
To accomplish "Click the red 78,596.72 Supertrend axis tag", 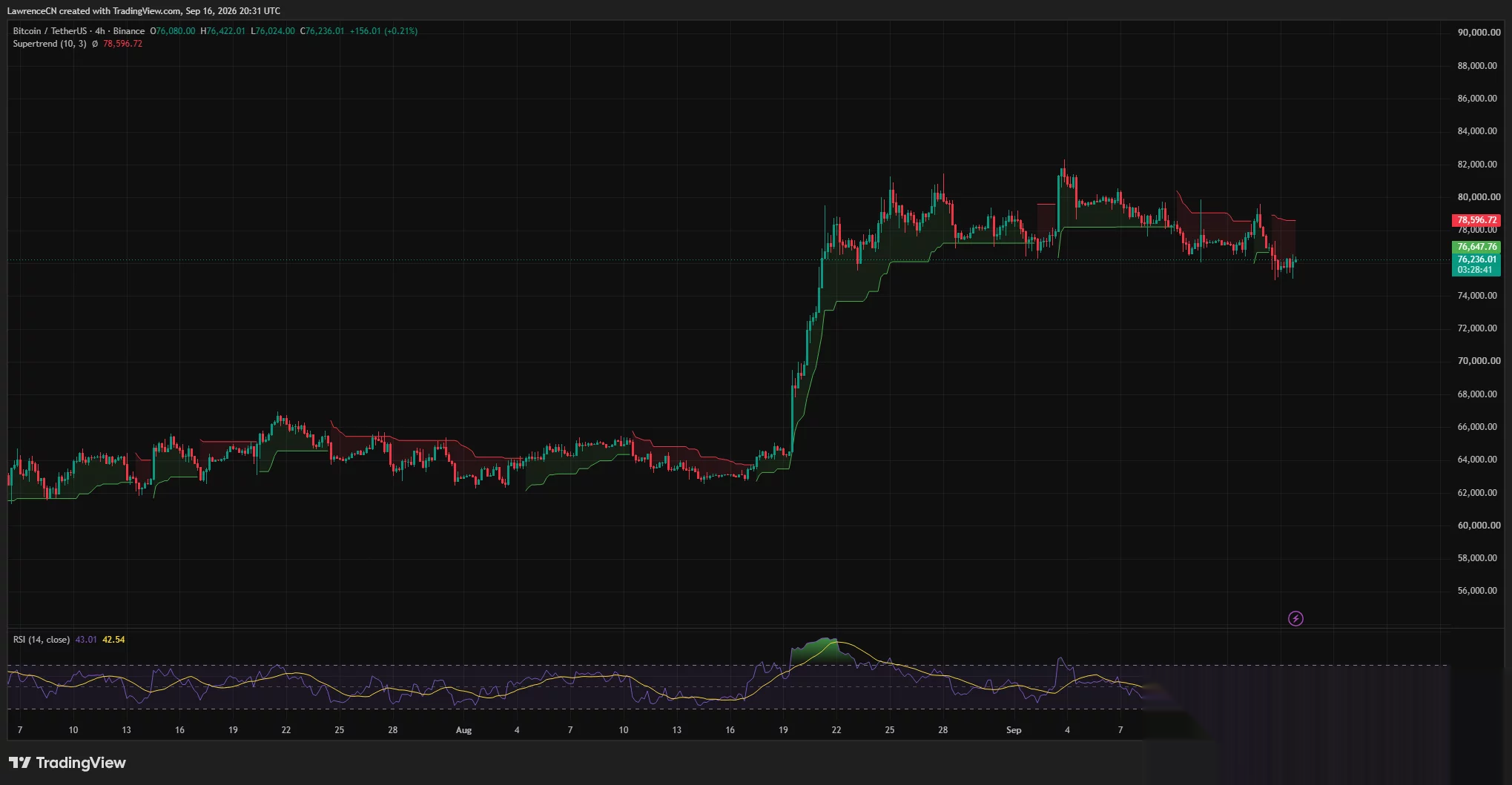I will point(1476,220).
